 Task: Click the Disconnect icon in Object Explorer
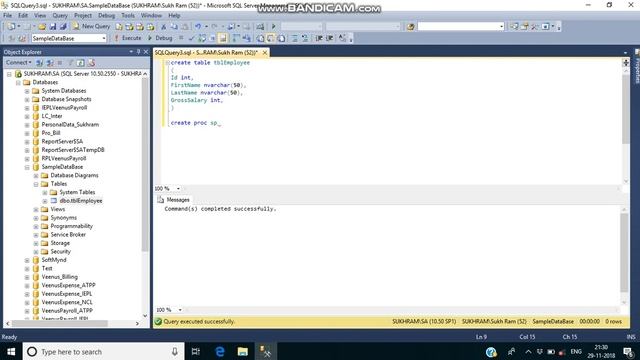pyautogui.click(x=50, y=62)
